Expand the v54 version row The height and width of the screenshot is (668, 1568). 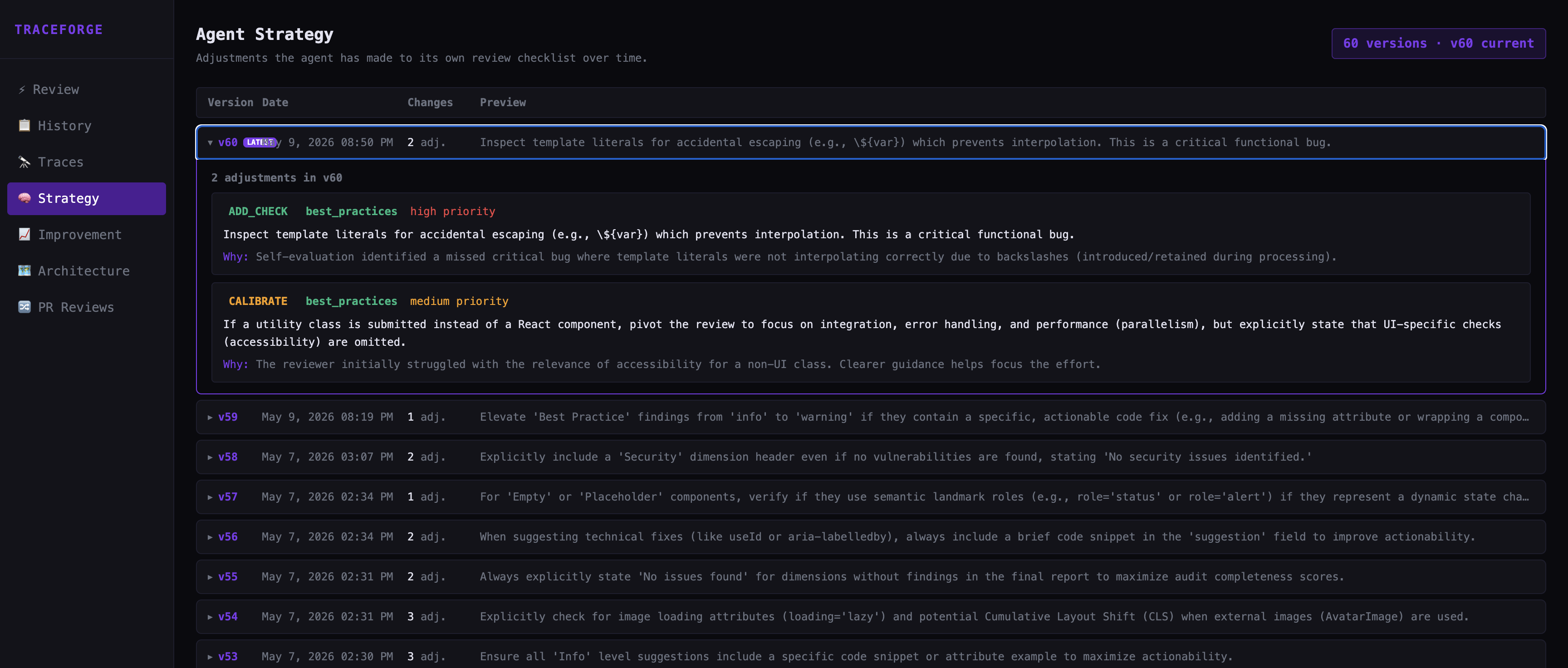click(x=871, y=616)
